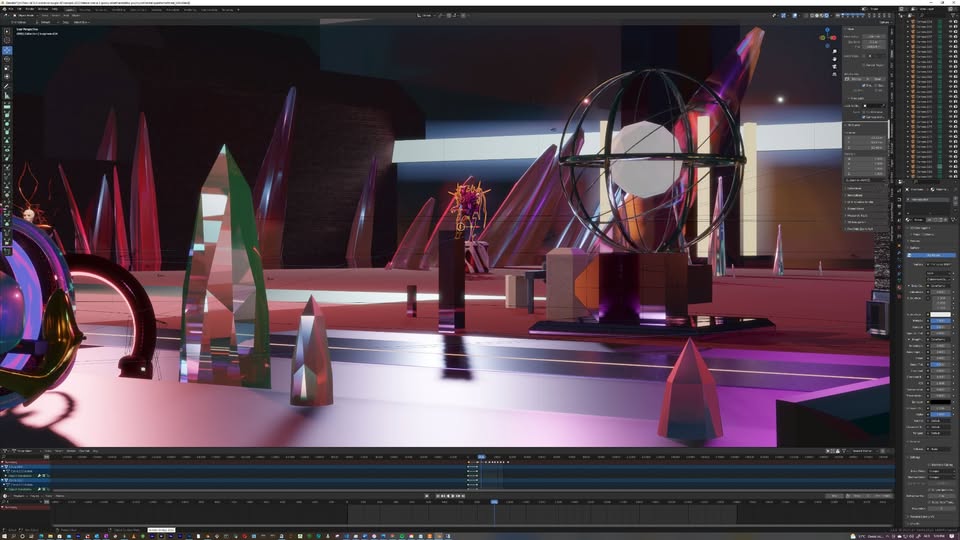Click the green Y axis on navigation gizmo
The width and height of the screenshot is (960, 540).
click(x=822, y=38)
